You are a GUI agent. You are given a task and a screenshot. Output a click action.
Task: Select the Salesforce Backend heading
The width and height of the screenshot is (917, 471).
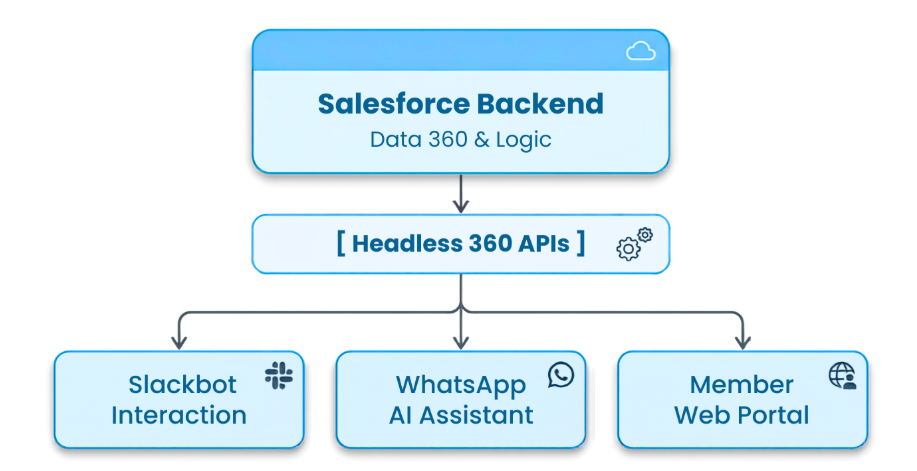461,104
